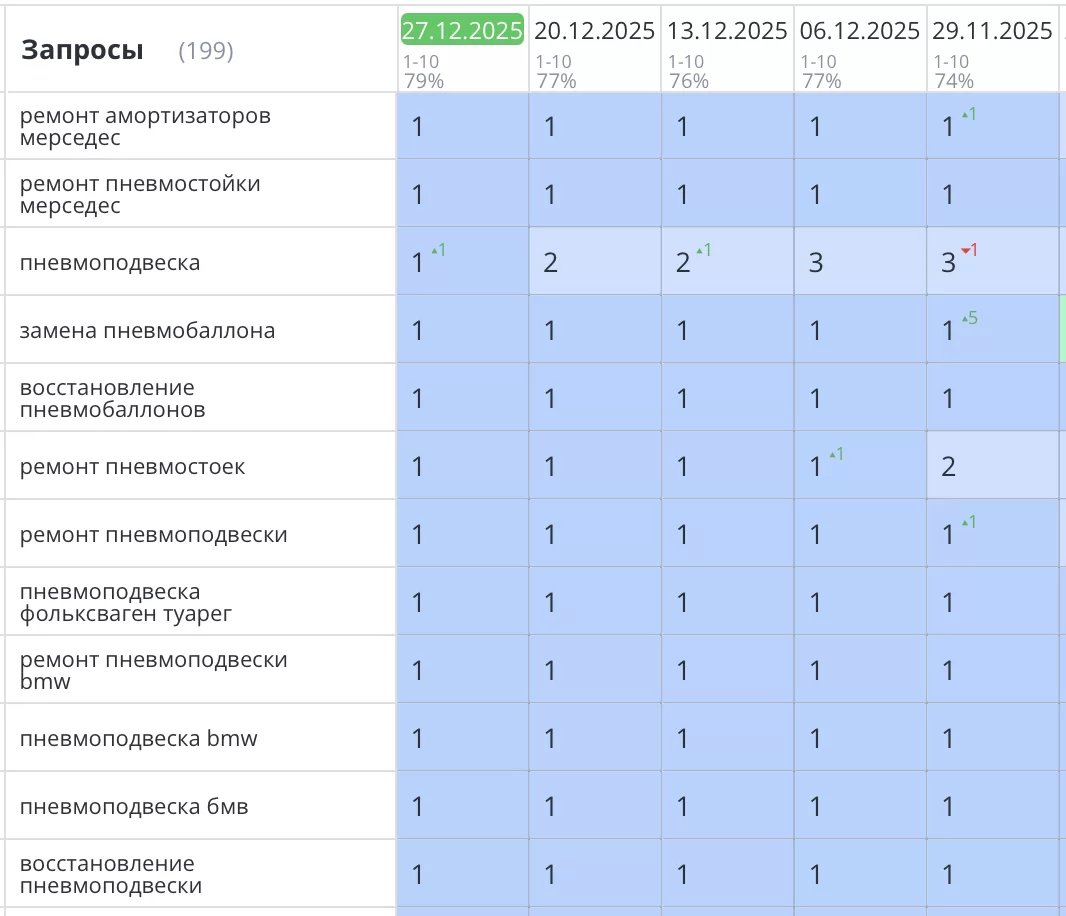Viewport: 1066px width, 916px height.
Task: Select the query пневмоподвеска bmw
Action: (138, 738)
